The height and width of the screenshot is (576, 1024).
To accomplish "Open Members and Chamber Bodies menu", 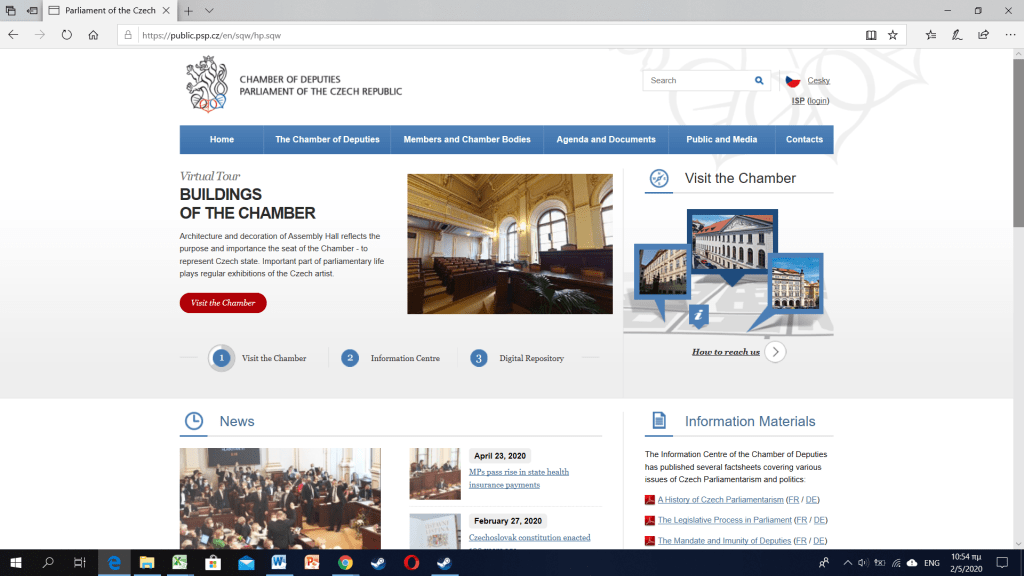I will click(467, 140).
